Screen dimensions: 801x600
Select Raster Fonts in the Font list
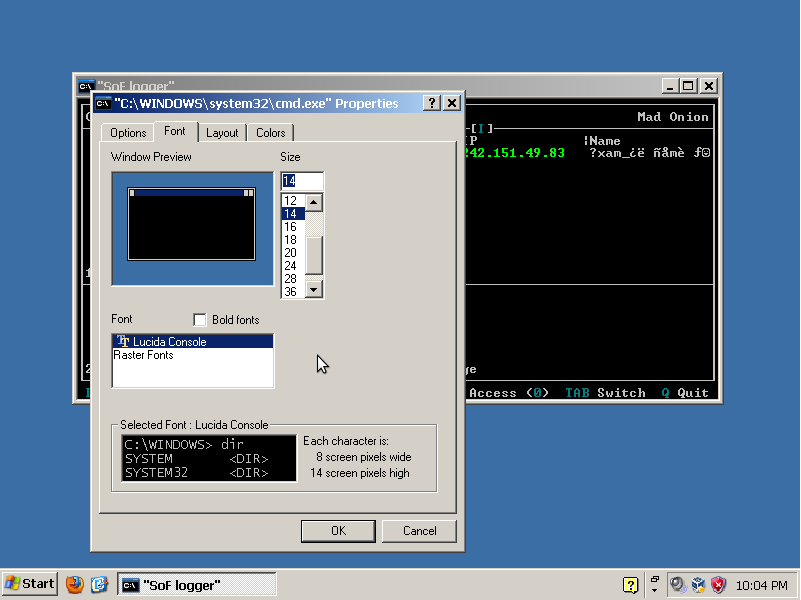193,355
